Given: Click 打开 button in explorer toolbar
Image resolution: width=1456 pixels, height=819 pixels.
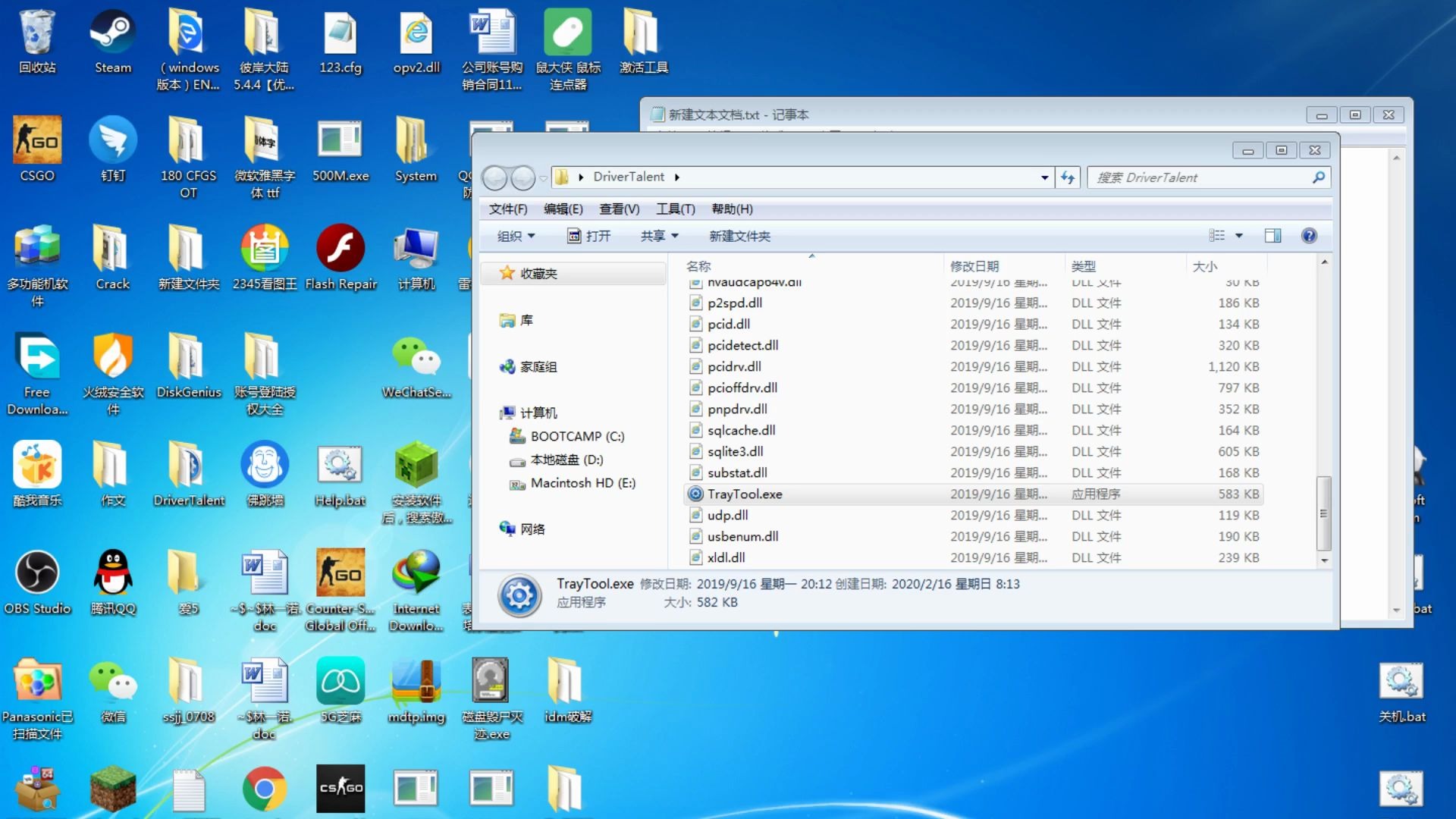Looking at the screenshot, I should (x=590, y=236).
